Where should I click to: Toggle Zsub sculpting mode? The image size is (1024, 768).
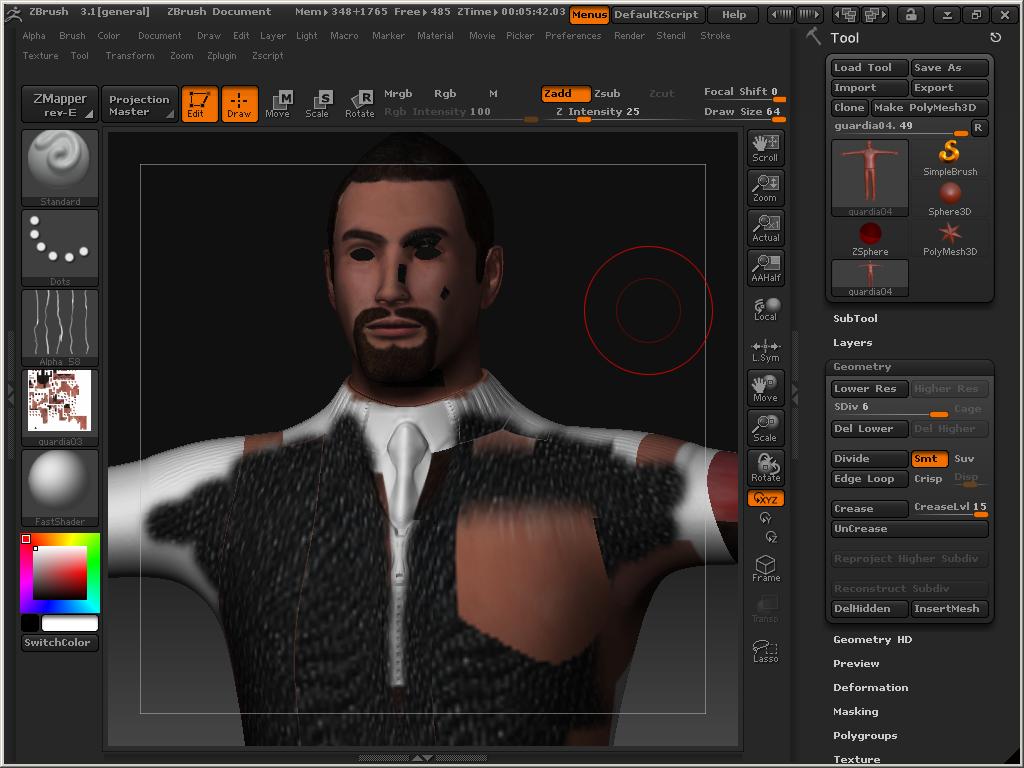(610, 92)
